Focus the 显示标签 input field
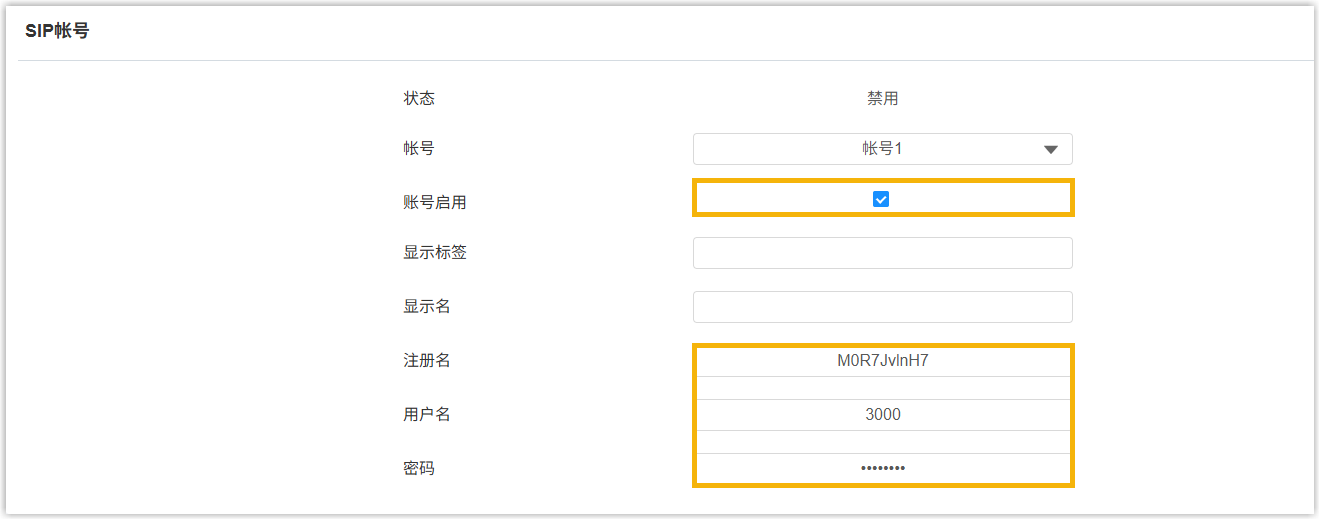1320x520 pixels. click(x=882, y=253)
